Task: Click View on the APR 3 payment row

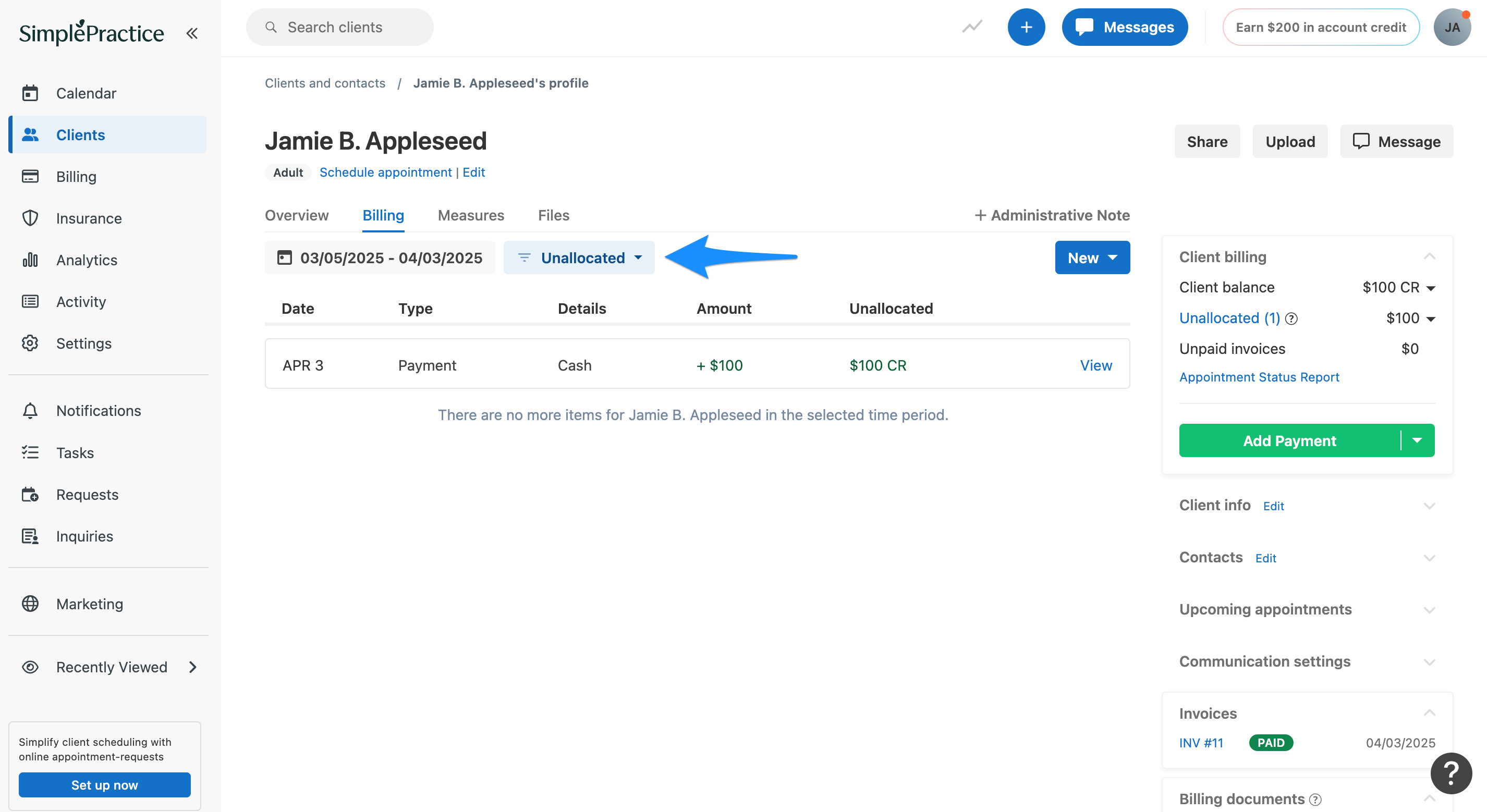Action: click(1095, 365)
